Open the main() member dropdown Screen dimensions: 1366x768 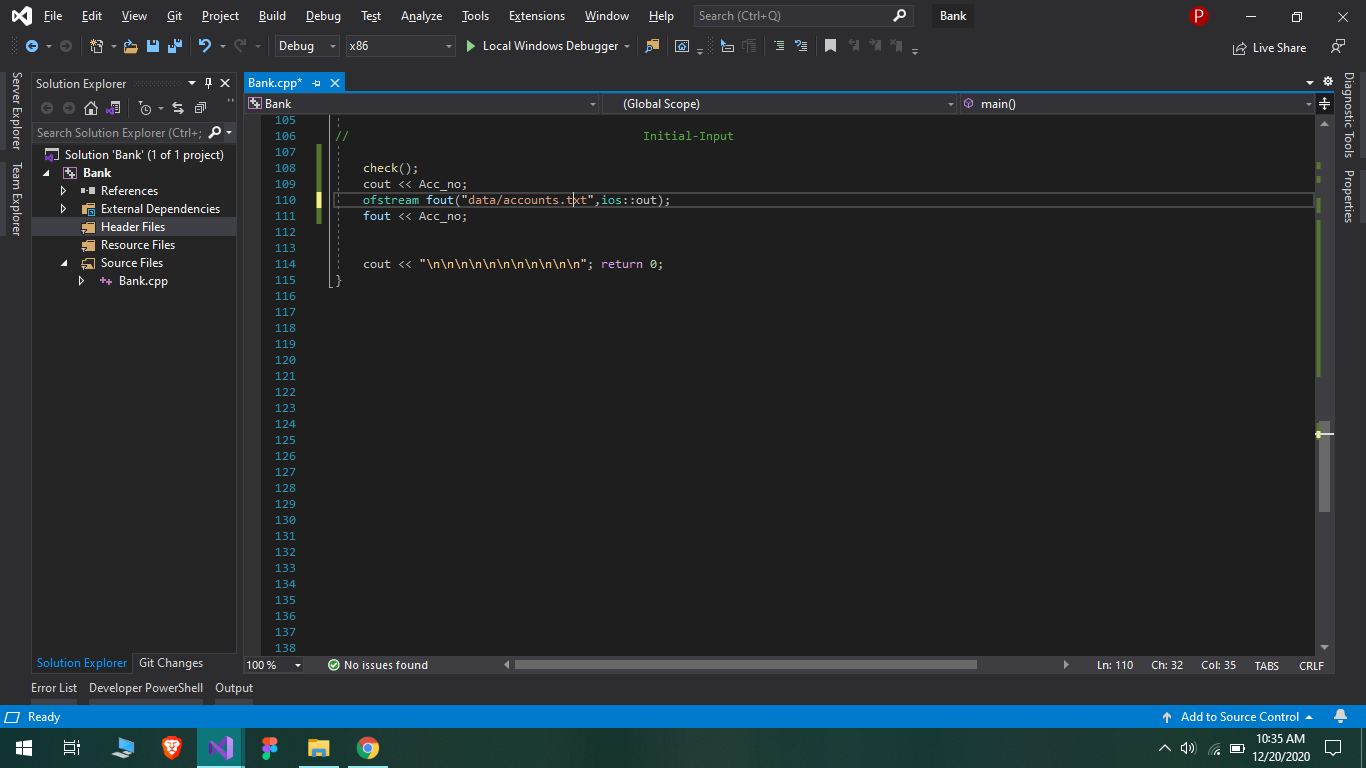click(1137, 104)
